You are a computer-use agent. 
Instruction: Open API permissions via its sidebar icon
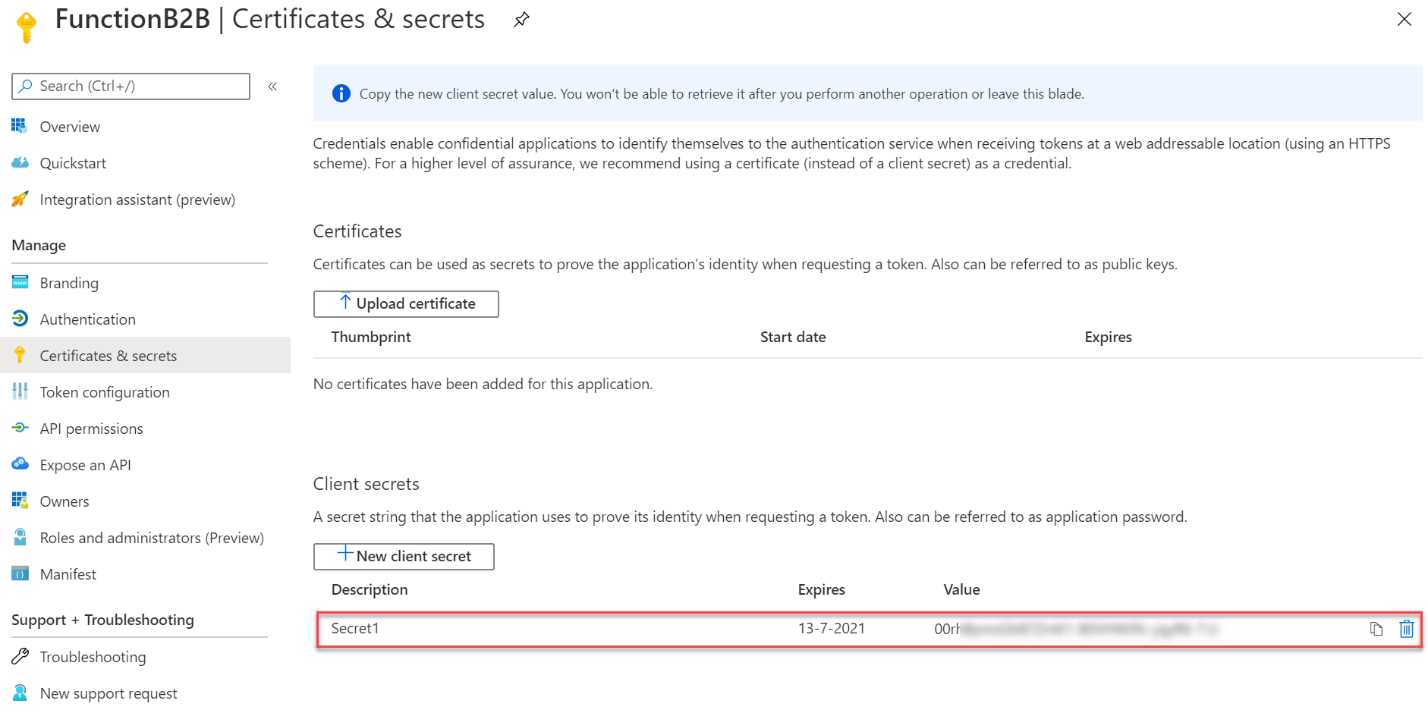pos(20,428)
